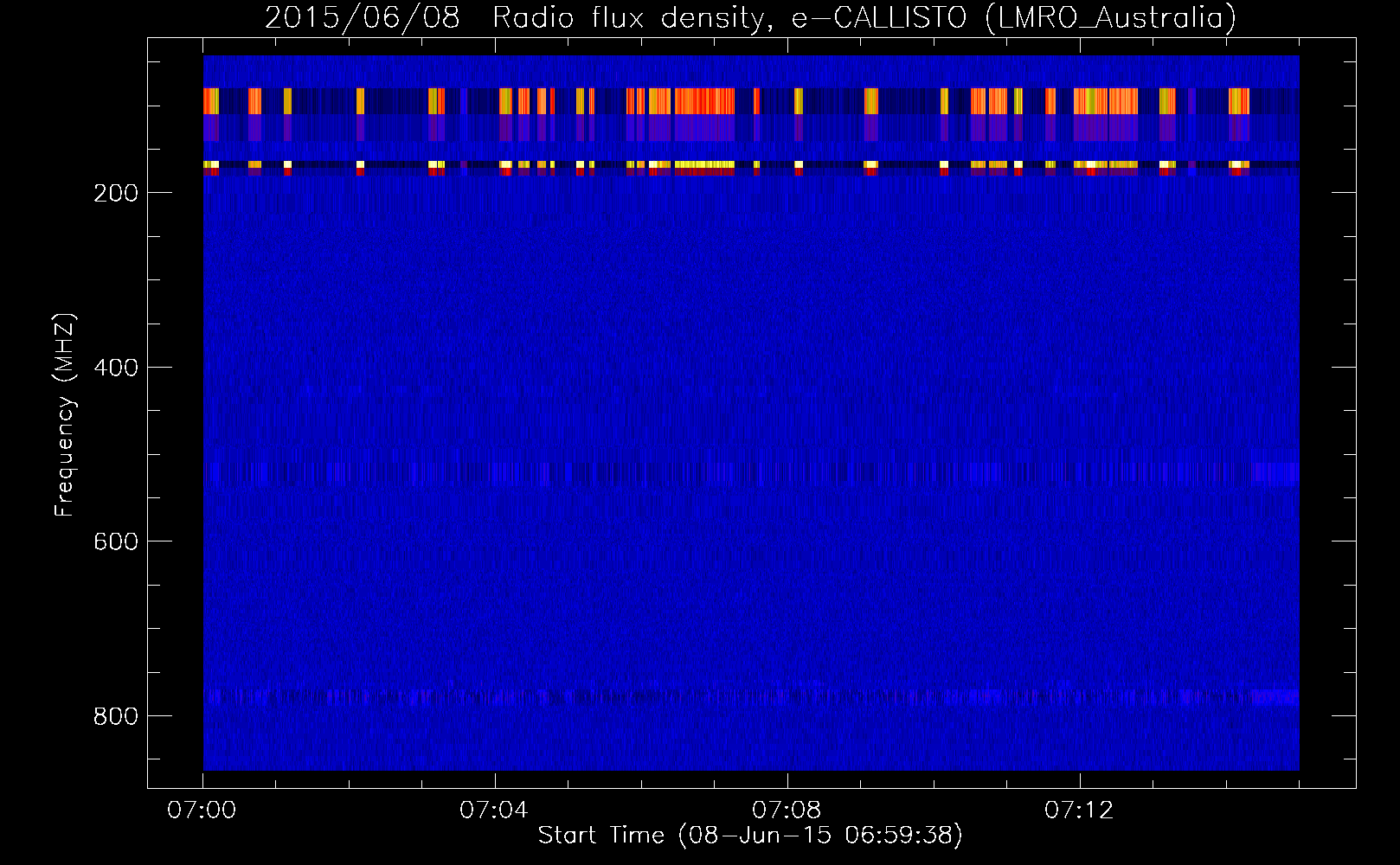This screenshot has height=865, width=1400.
Task: Click the 07:04 time tick label
Action: point(494,811)
